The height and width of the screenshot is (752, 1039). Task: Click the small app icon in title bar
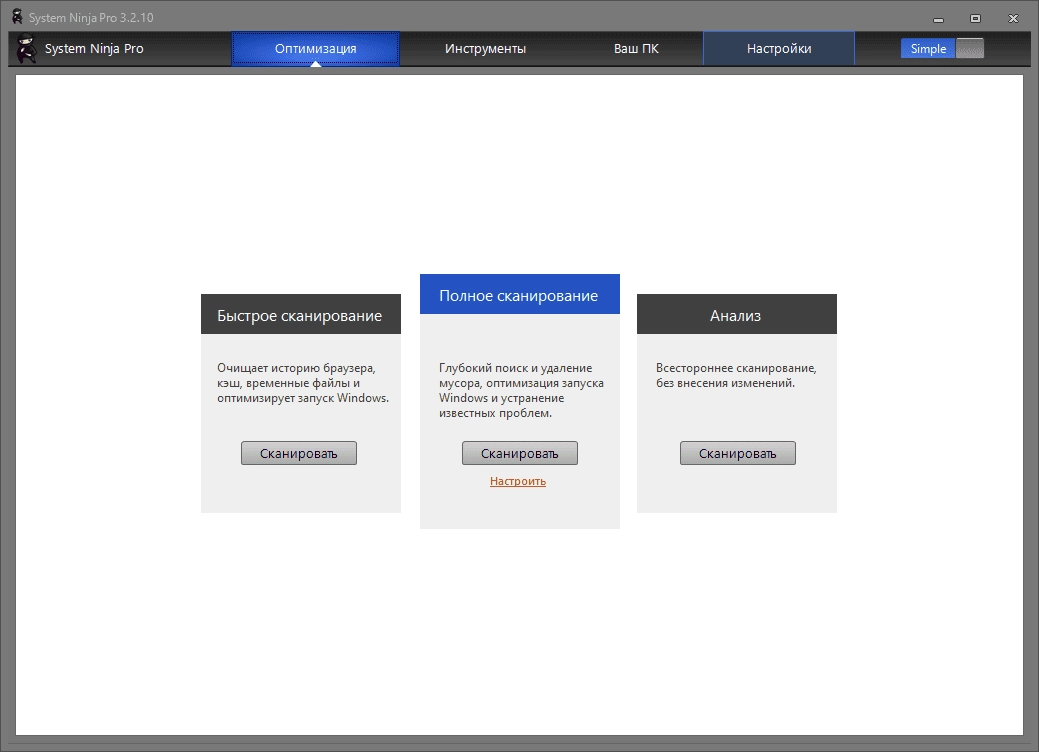pos(17,17)
